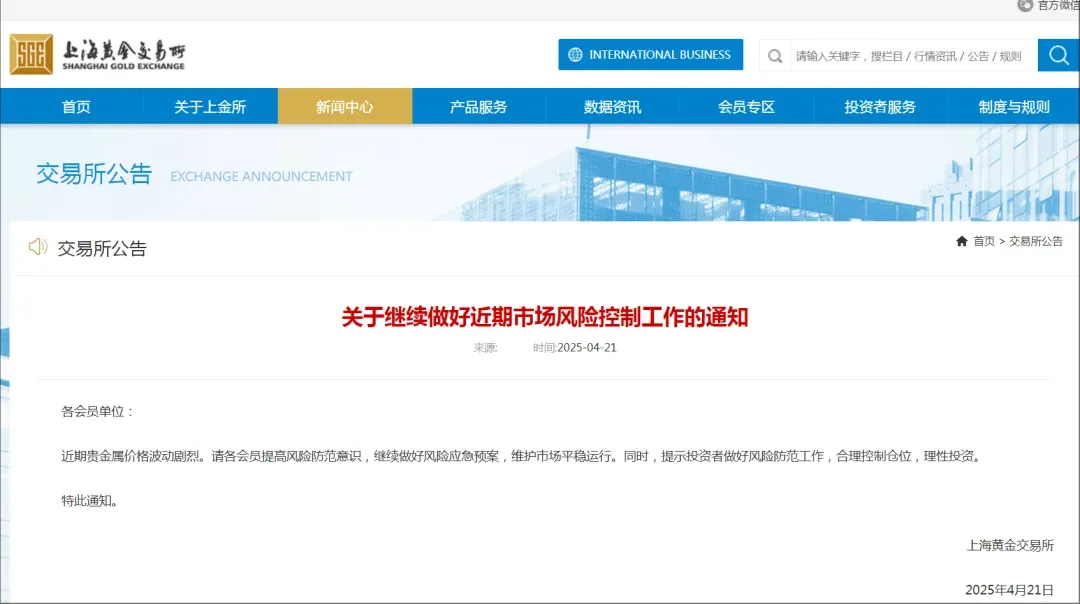This screenshot has height=604, width=1080.
Task: Go to 投资者服务 section
Action: point(880,107)
